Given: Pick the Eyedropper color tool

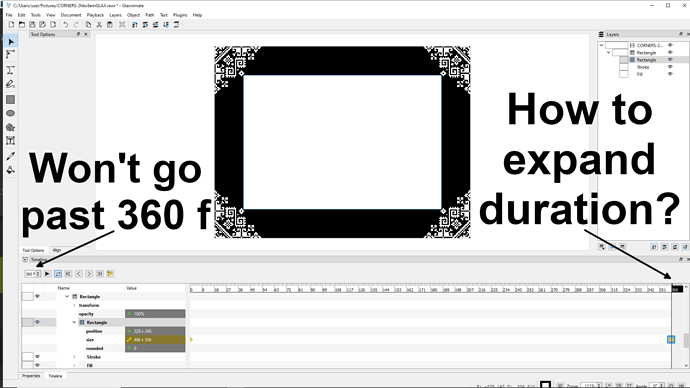Looking at the screenshot, I should (11, 156).
